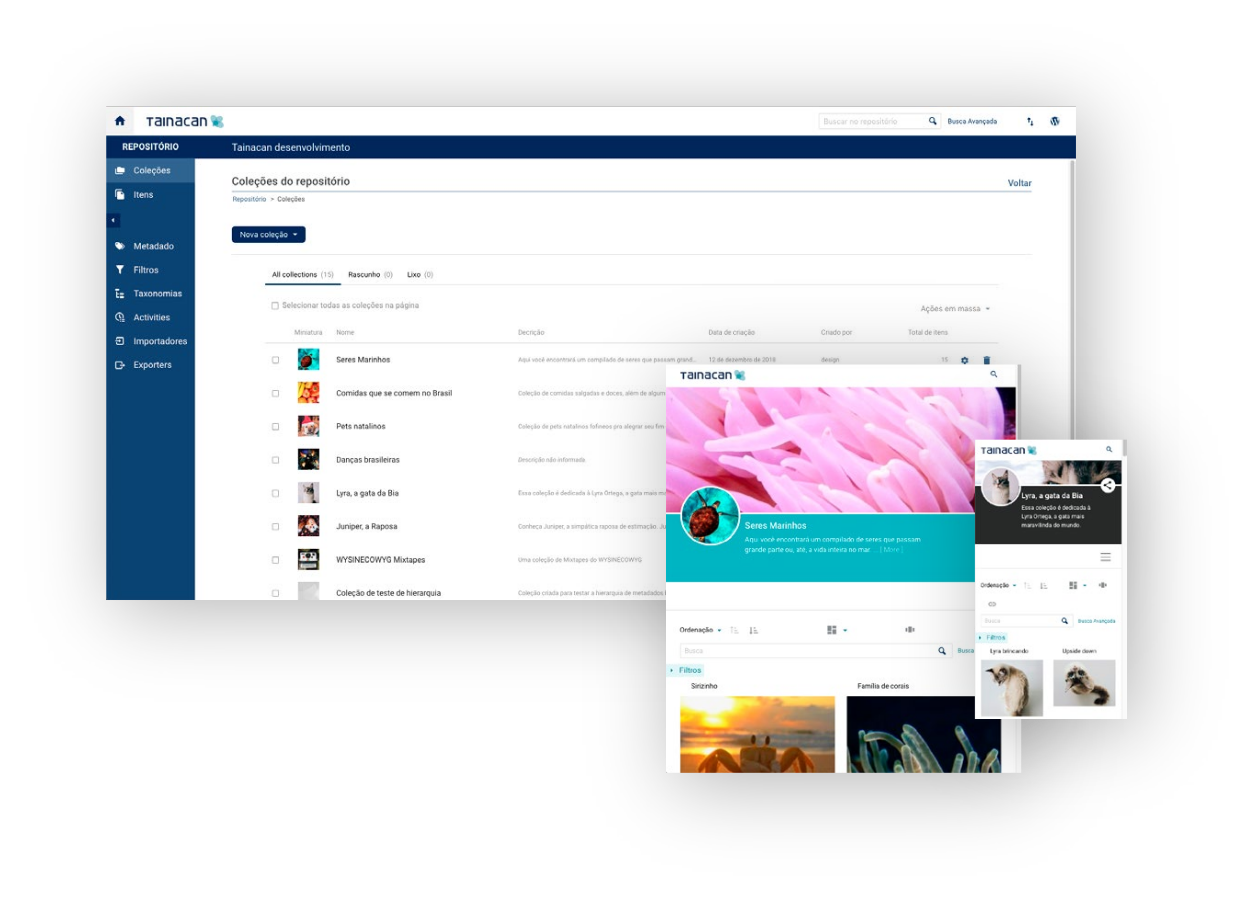The height and width of the screenshot is (898, 1251).
Task: Open the Lixo tab
Action: pos(414,274)
